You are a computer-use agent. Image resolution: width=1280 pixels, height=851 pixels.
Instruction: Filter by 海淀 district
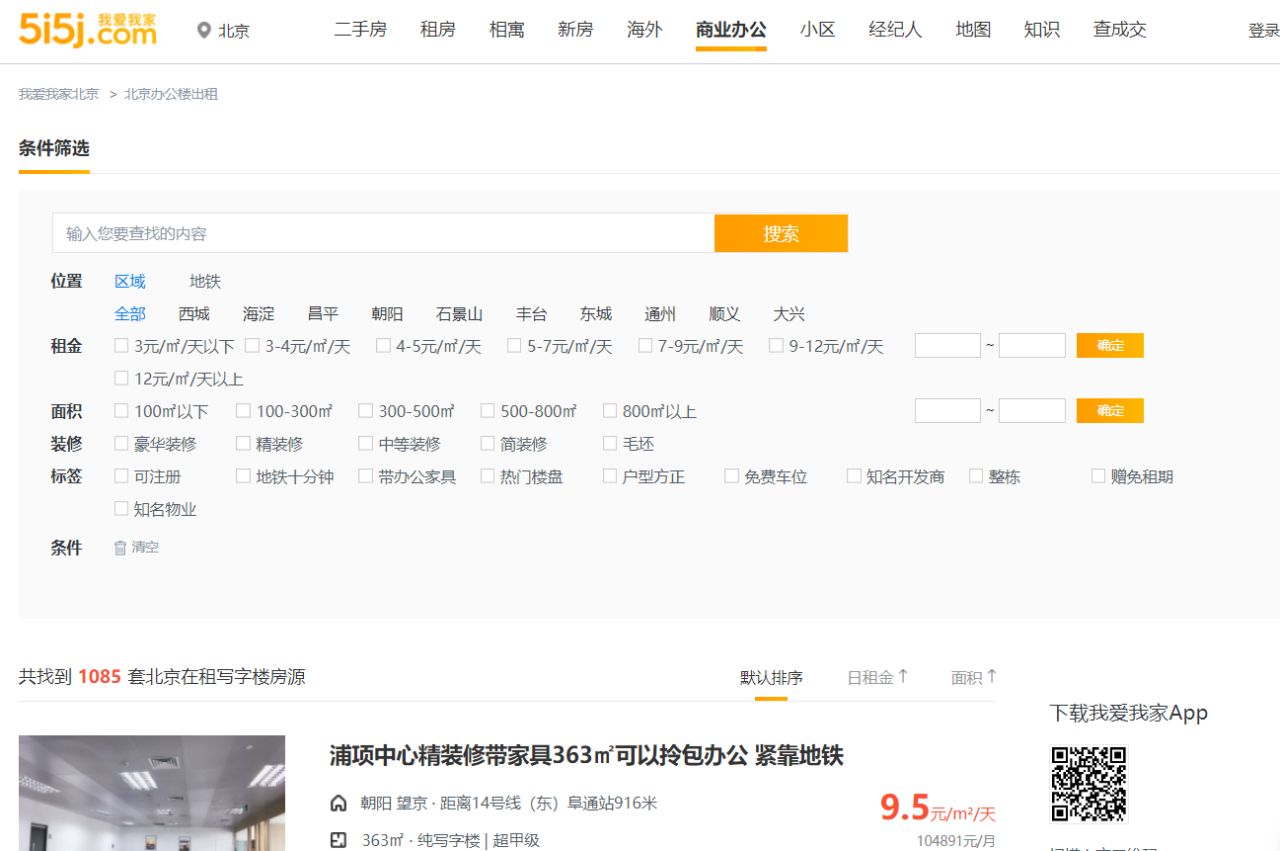[258, 314]
